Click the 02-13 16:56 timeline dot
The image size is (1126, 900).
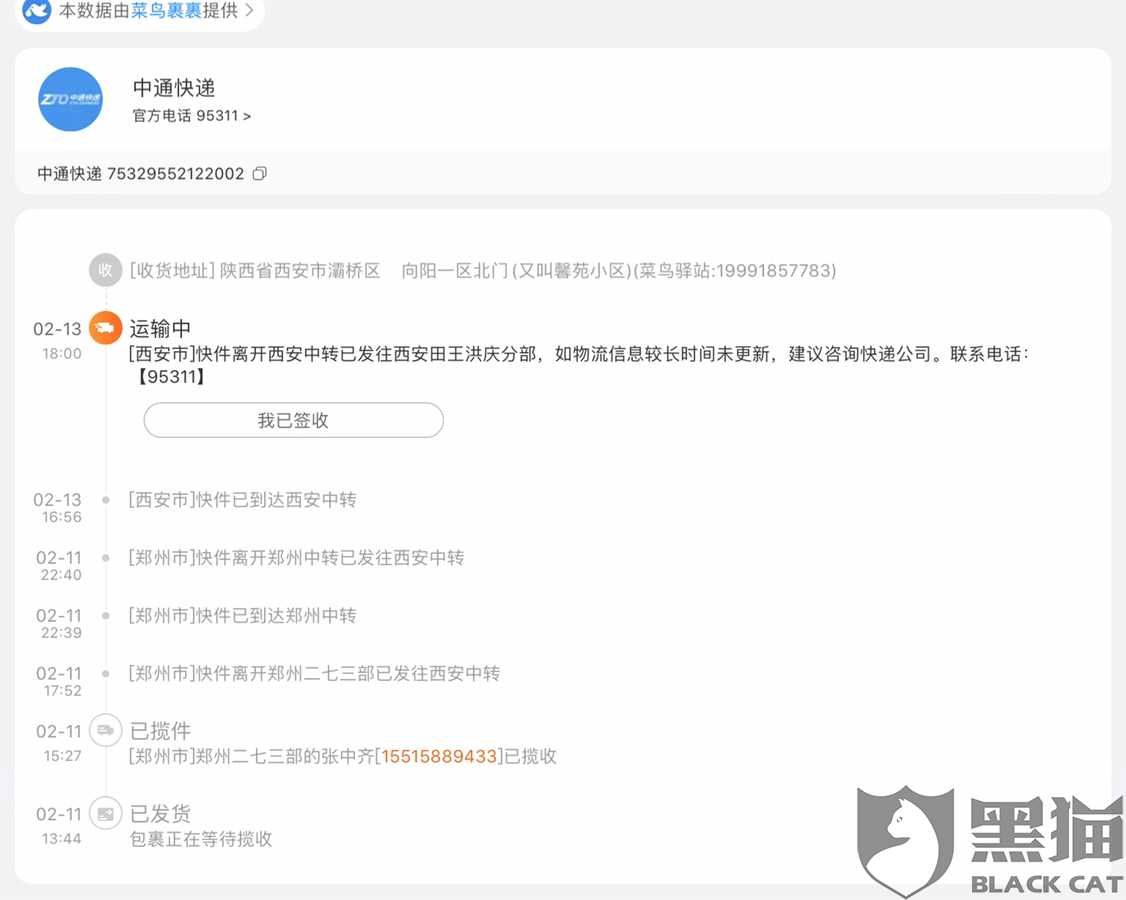point(106,500)
